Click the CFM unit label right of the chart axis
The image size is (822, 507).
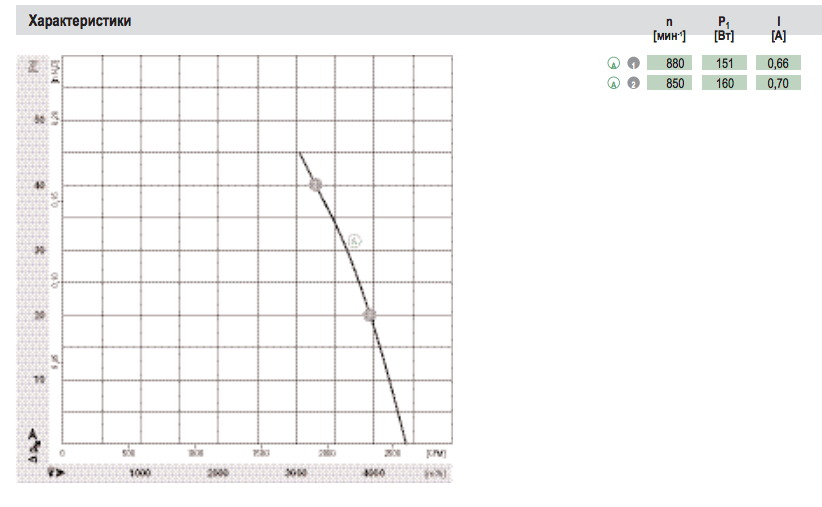436,453
